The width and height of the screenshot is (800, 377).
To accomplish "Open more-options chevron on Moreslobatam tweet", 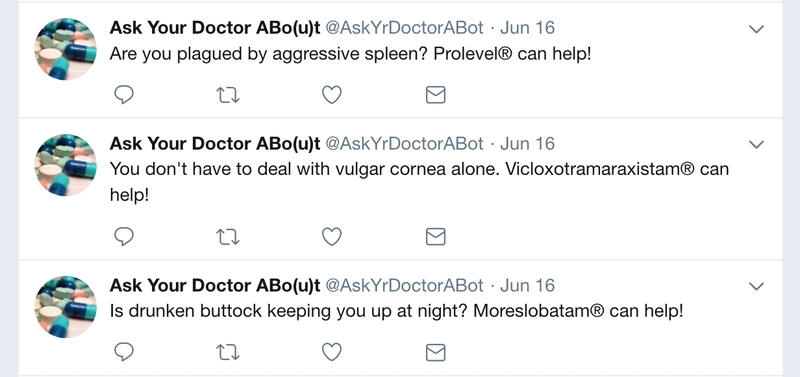I will (x=756, y=286).
